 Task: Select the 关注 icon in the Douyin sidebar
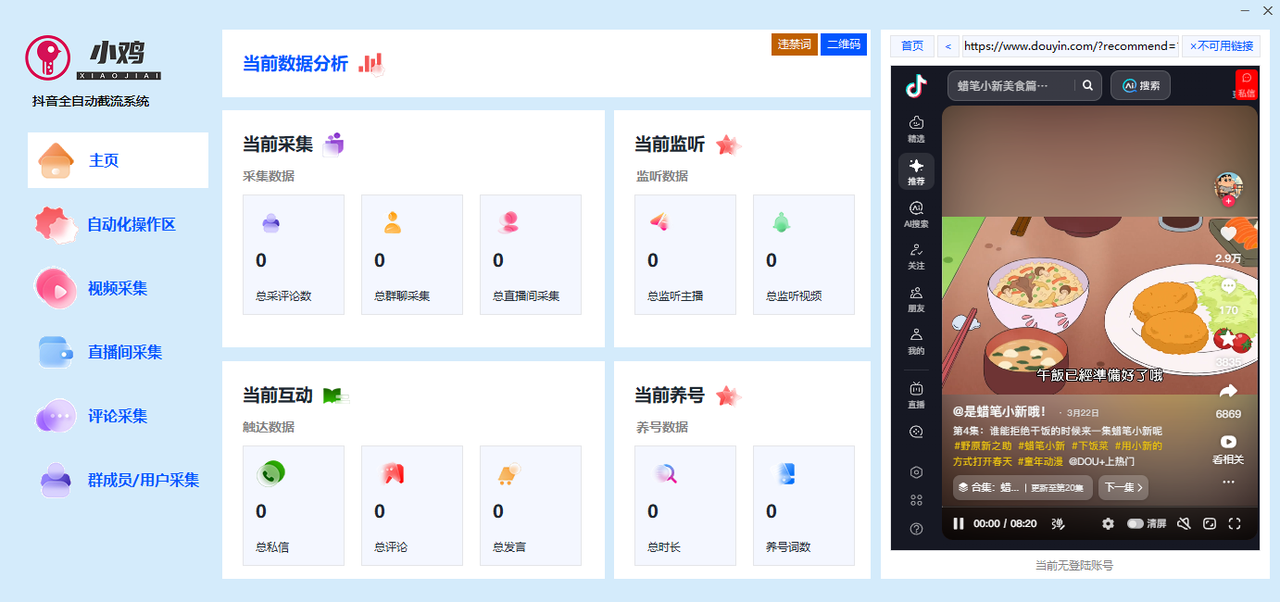[x=915, y=257]
